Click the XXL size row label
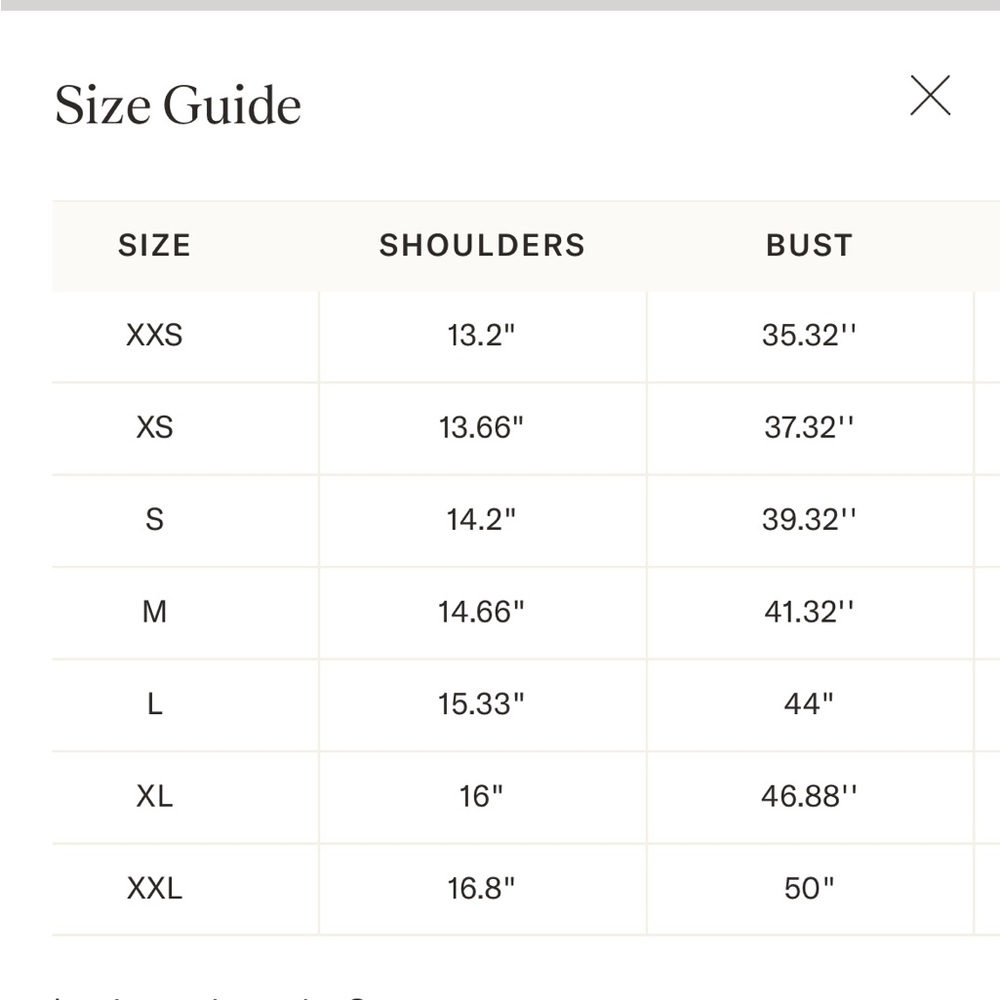The width and height of the screenshot is (1000, 1000). [154, 888]
